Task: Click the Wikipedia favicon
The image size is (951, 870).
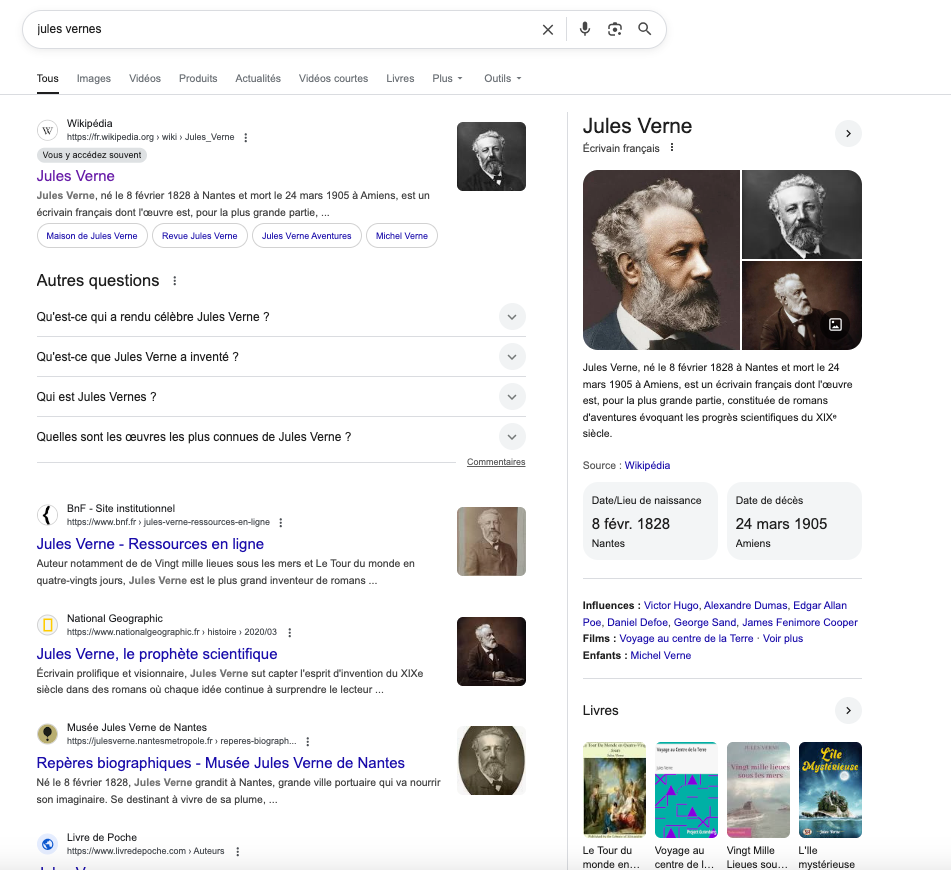Action: click(x=47, y=130)
